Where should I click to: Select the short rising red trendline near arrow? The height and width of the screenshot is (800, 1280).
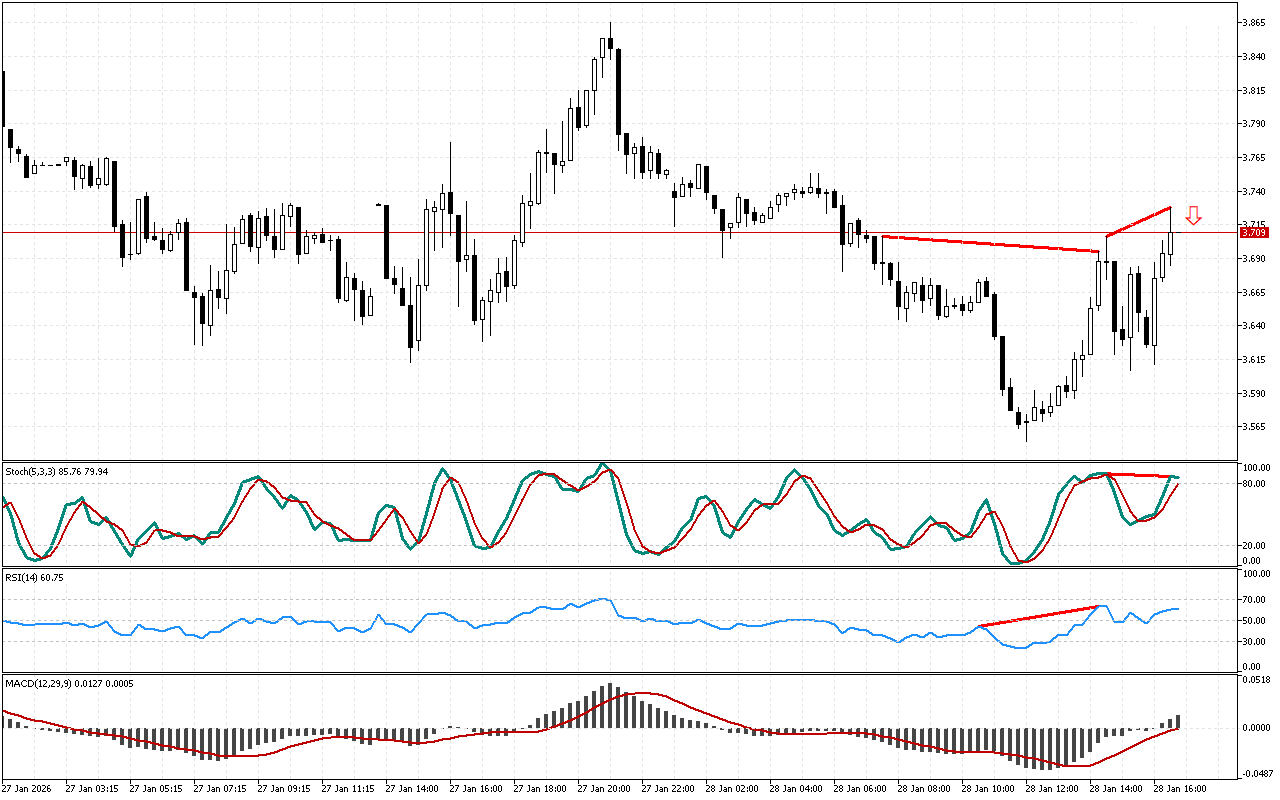tap(1138, 222)
